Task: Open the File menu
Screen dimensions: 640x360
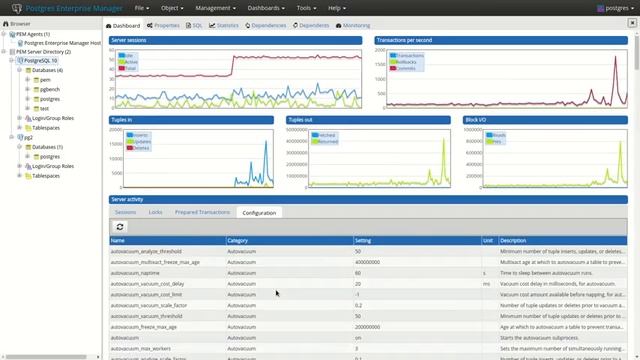Action: 142,8
